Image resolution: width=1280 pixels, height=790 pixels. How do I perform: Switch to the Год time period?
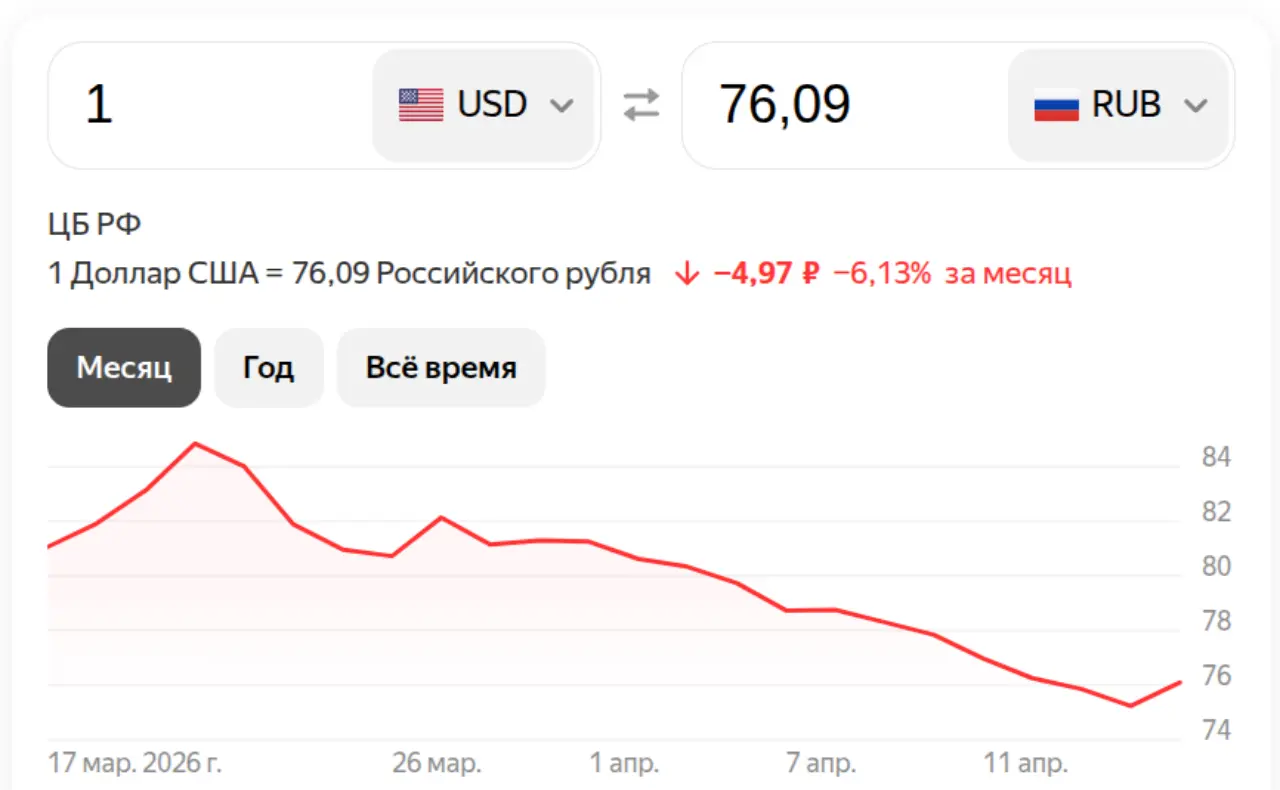[x=268, y=367]
